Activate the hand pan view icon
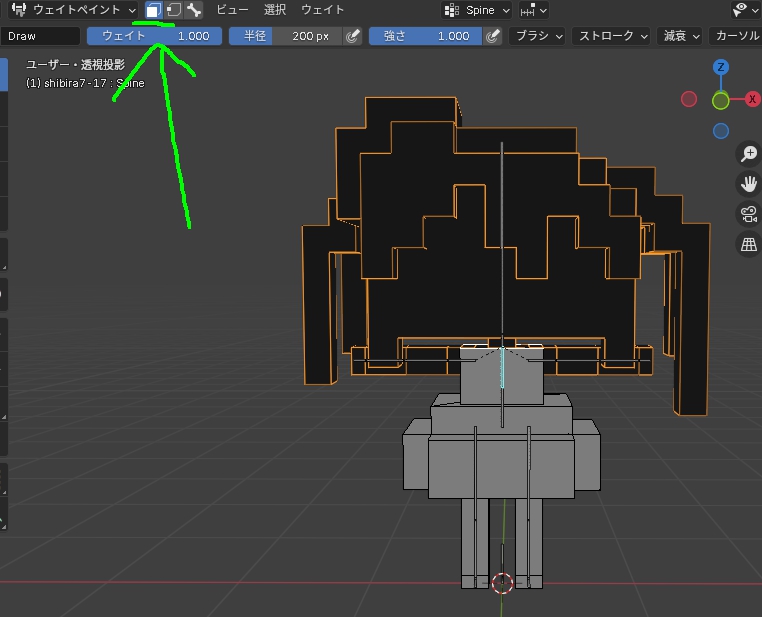This screenshot has width=762, height=617. click(749, 184)
